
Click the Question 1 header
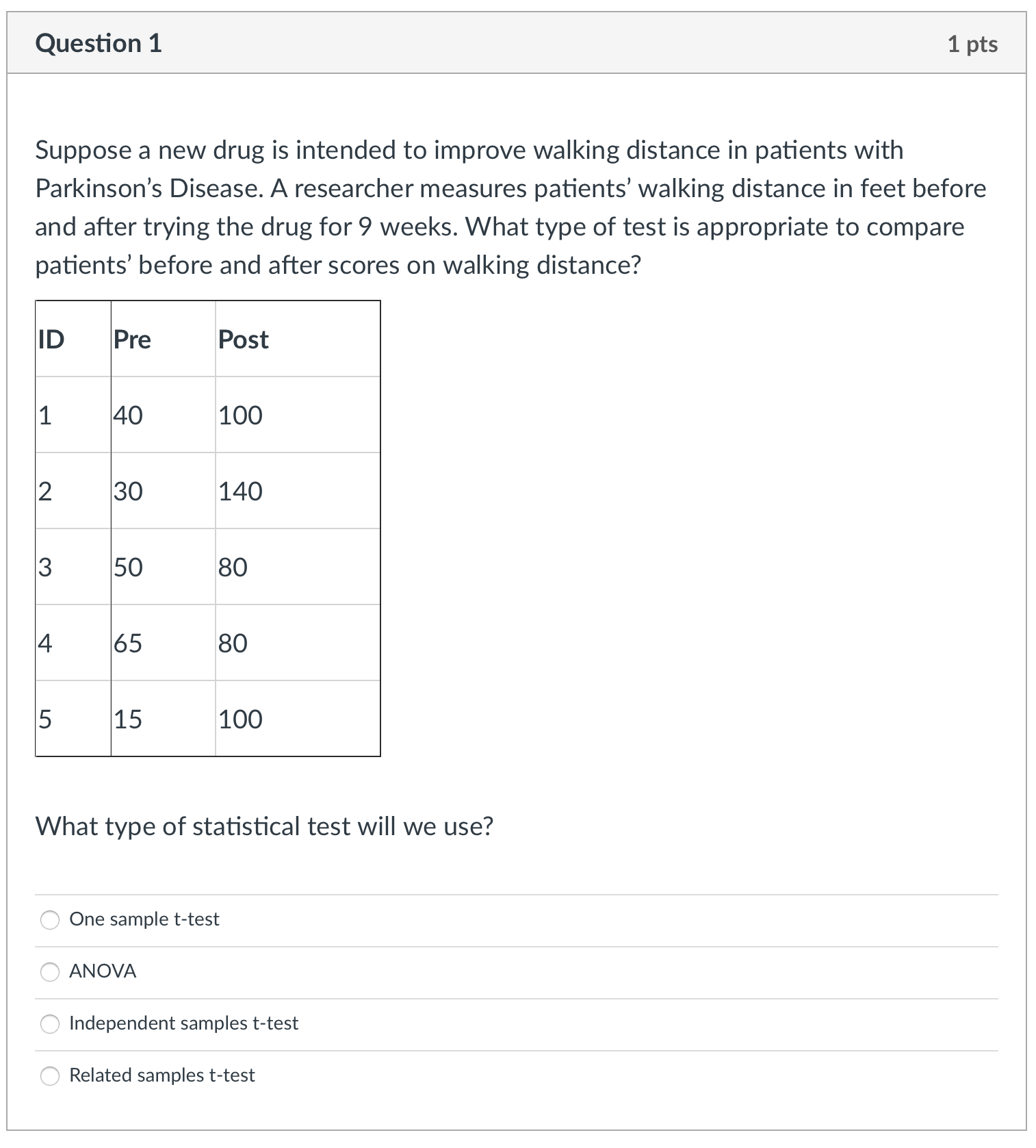(99, 43)
